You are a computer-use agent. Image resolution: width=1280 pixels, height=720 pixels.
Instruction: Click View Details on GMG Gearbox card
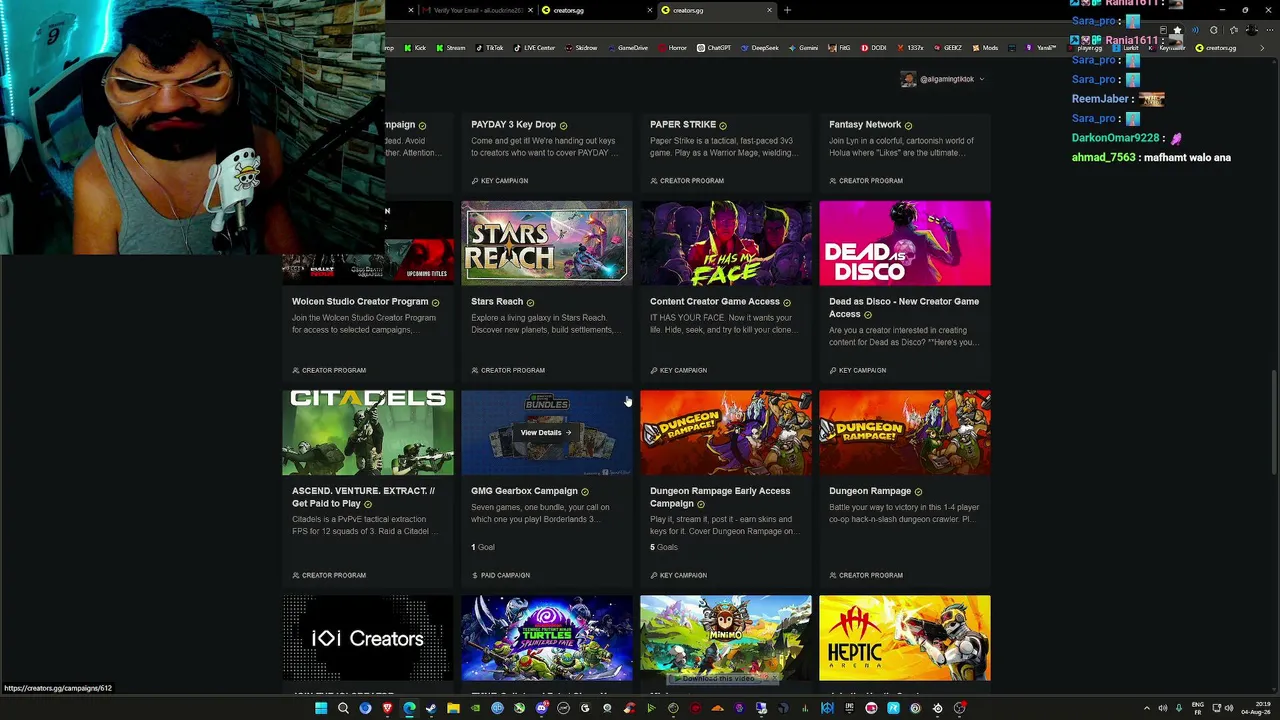point(545,433)
